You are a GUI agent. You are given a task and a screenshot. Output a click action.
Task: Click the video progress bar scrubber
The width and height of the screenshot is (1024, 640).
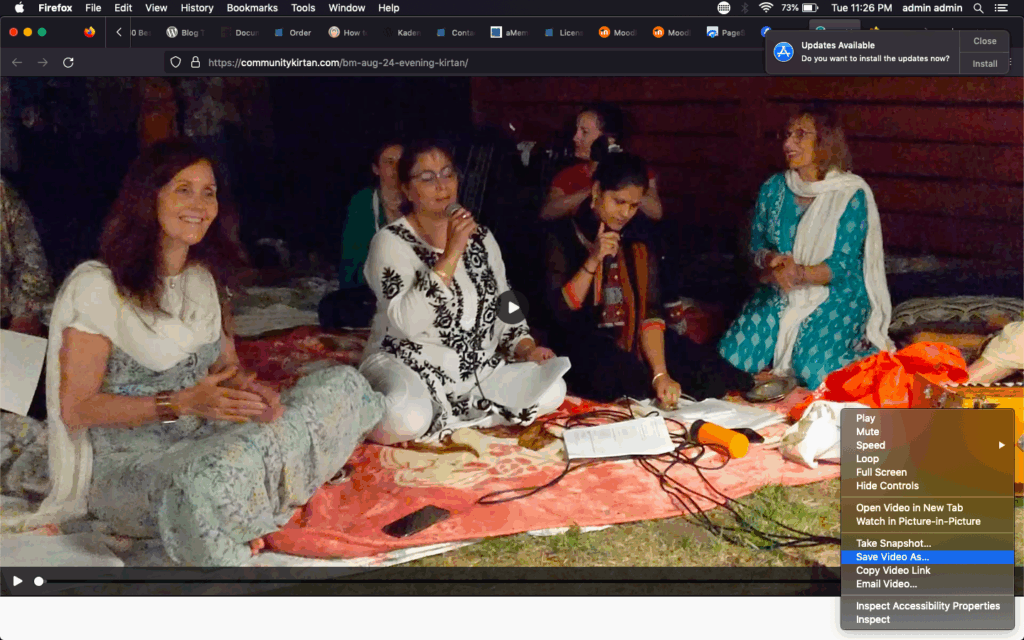pos(39,581)
